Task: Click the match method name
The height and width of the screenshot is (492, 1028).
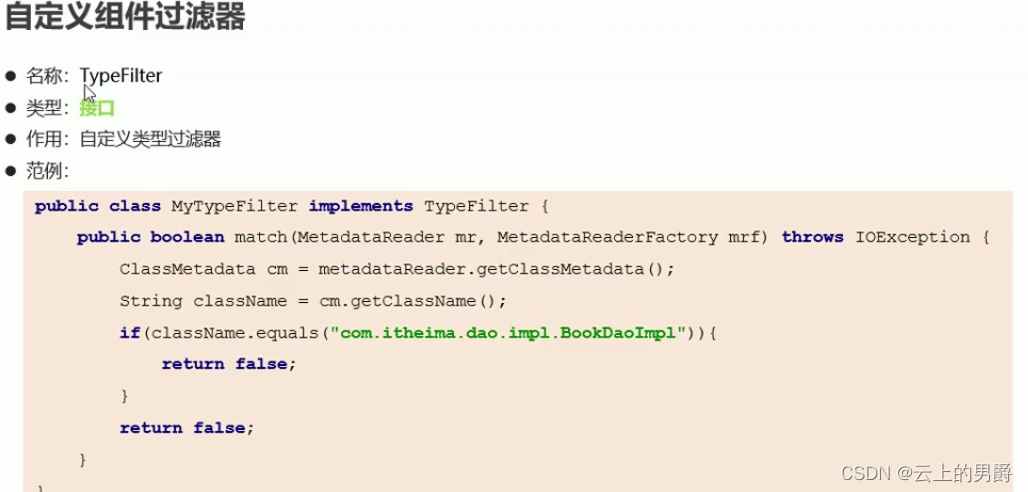Action: click(x=261, y=237)
